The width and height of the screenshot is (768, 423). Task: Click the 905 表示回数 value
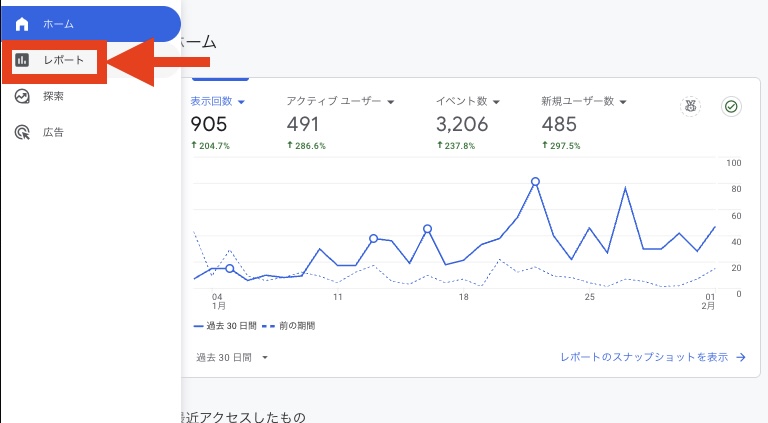point(209,124)
